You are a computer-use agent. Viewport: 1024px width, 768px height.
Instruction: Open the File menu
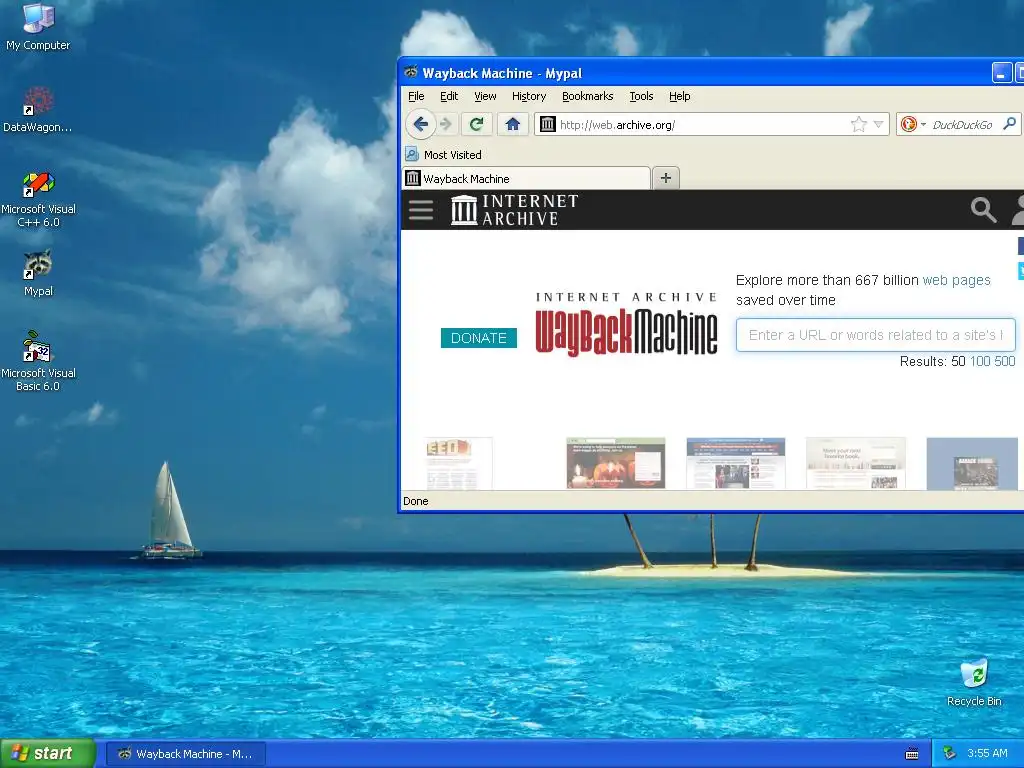416,96
